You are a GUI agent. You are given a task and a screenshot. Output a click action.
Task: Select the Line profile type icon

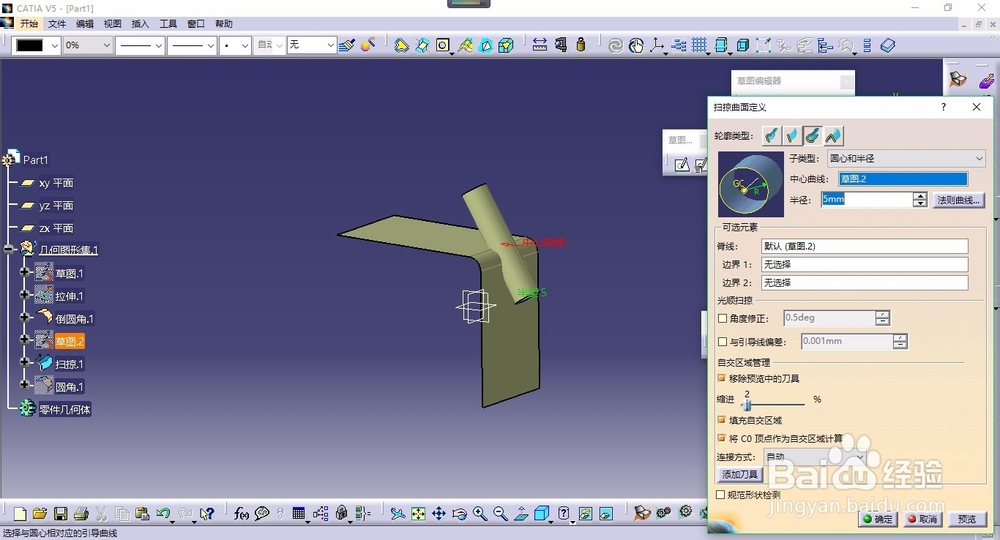tap(792, 135)
